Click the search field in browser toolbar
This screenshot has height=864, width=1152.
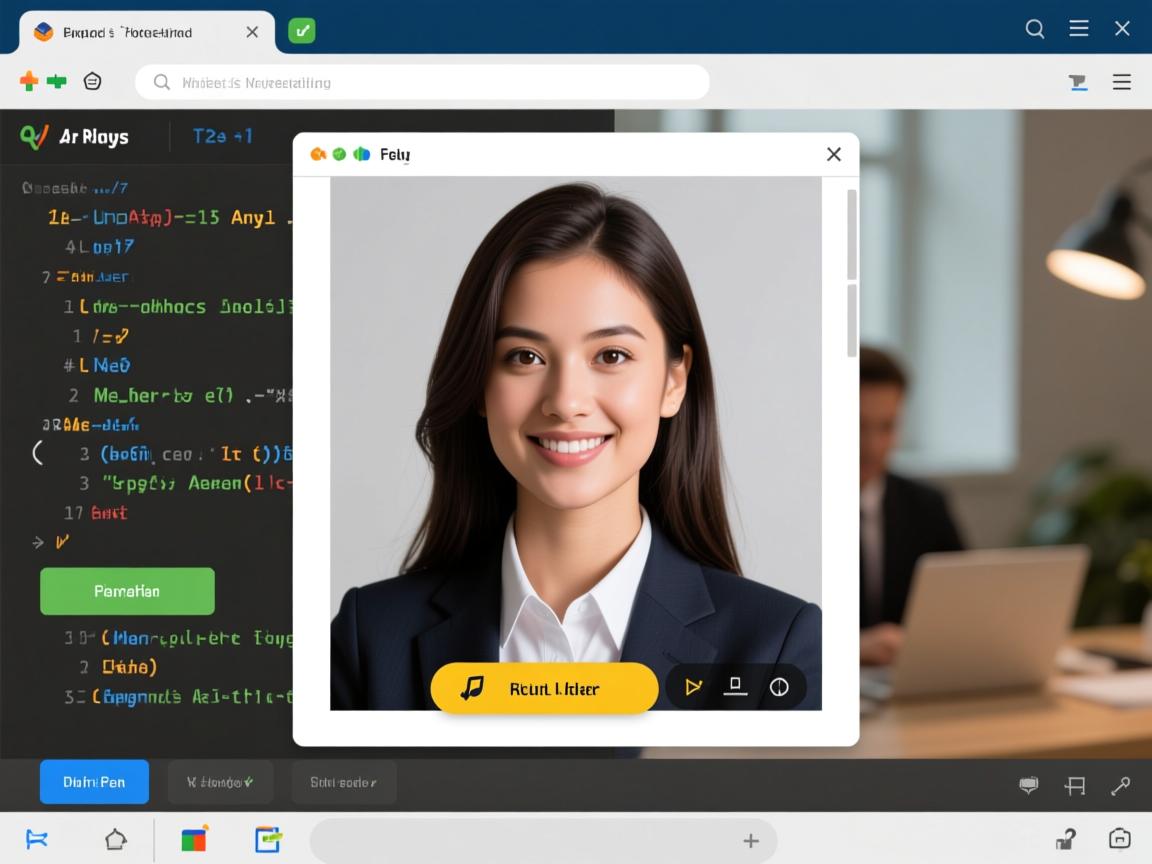pos(422,83)
